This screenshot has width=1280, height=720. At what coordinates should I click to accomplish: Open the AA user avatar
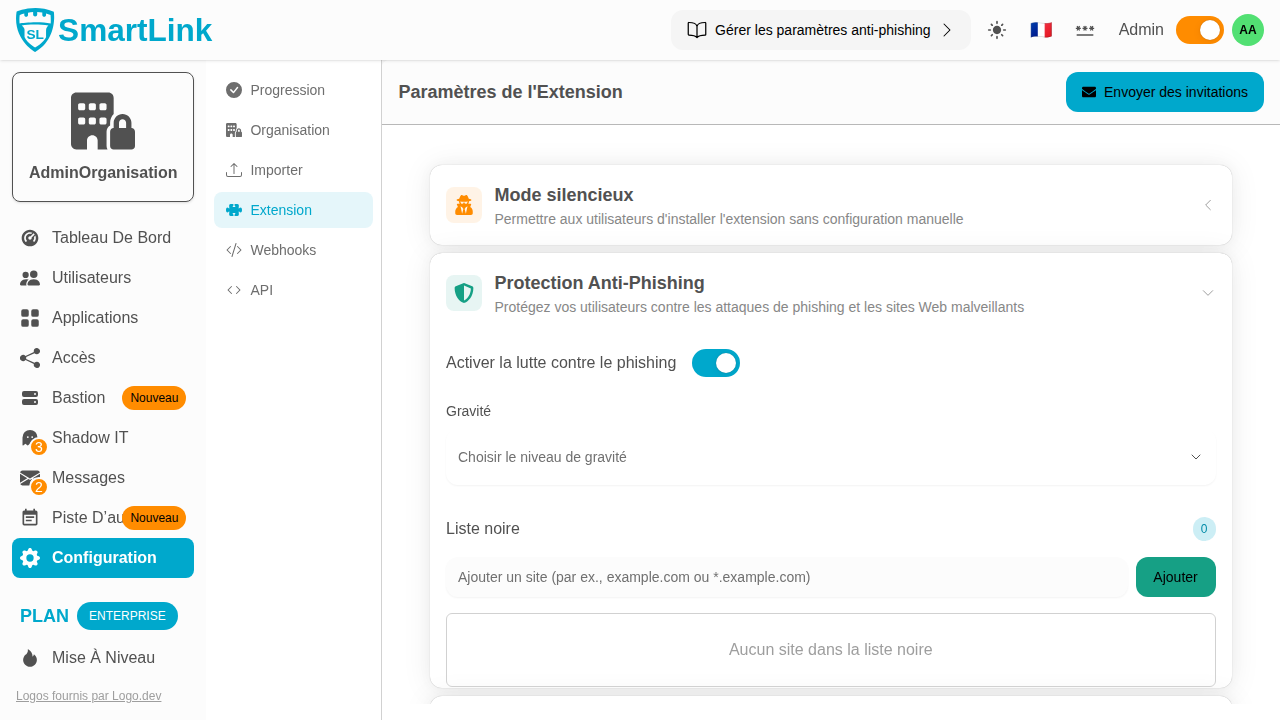[1248, 30]
